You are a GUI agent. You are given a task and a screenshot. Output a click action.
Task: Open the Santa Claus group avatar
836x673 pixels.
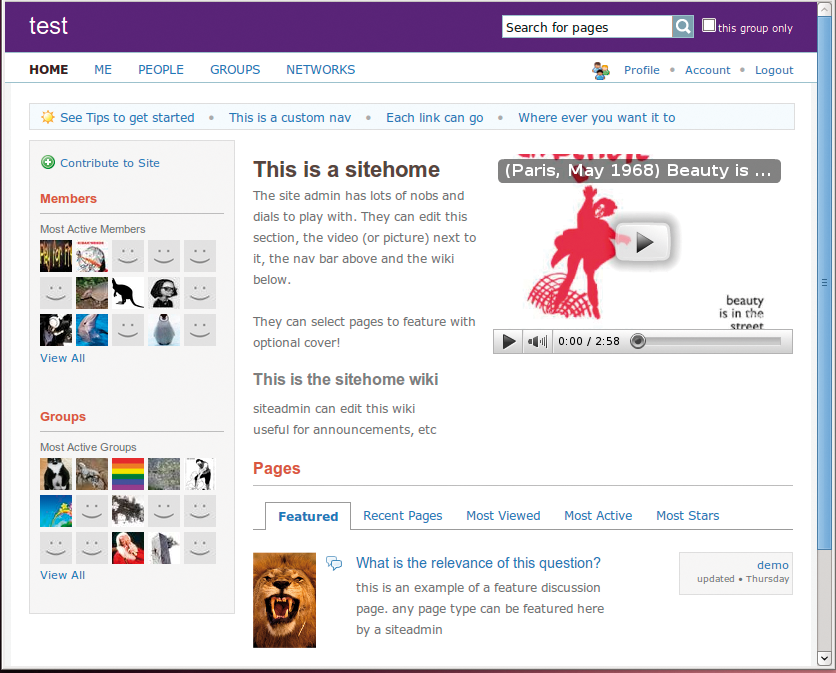click(128, 548)
